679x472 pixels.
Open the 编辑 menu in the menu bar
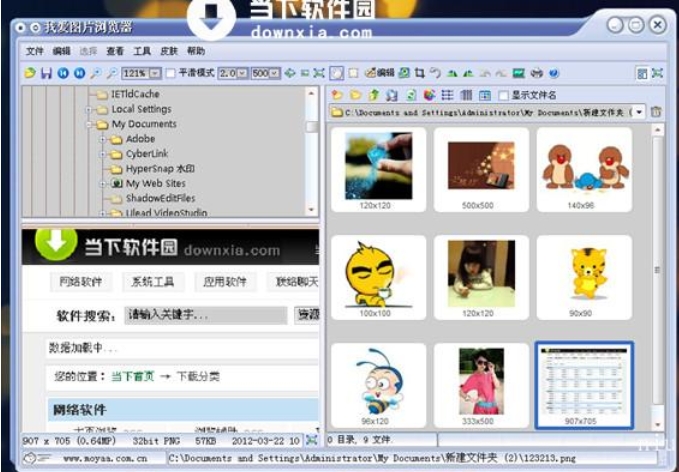[61, 51]
